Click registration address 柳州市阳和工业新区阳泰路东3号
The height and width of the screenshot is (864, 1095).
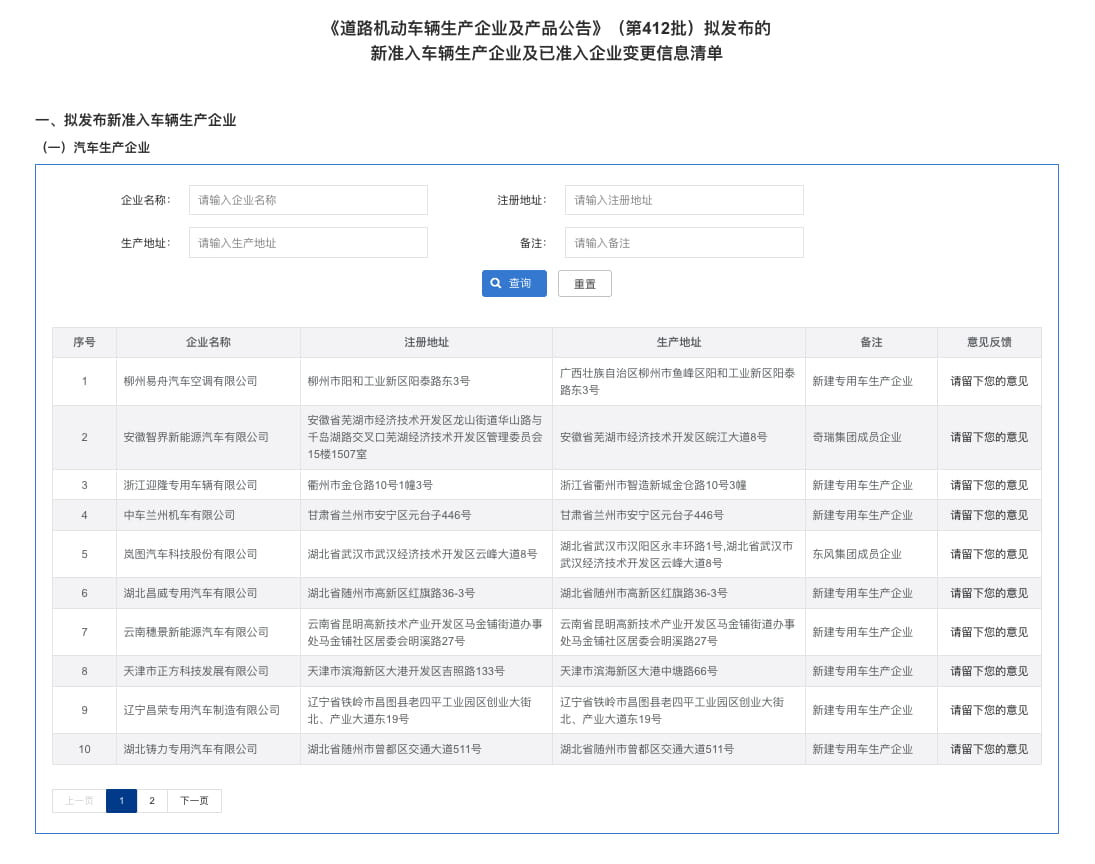[x=388, y=381]
